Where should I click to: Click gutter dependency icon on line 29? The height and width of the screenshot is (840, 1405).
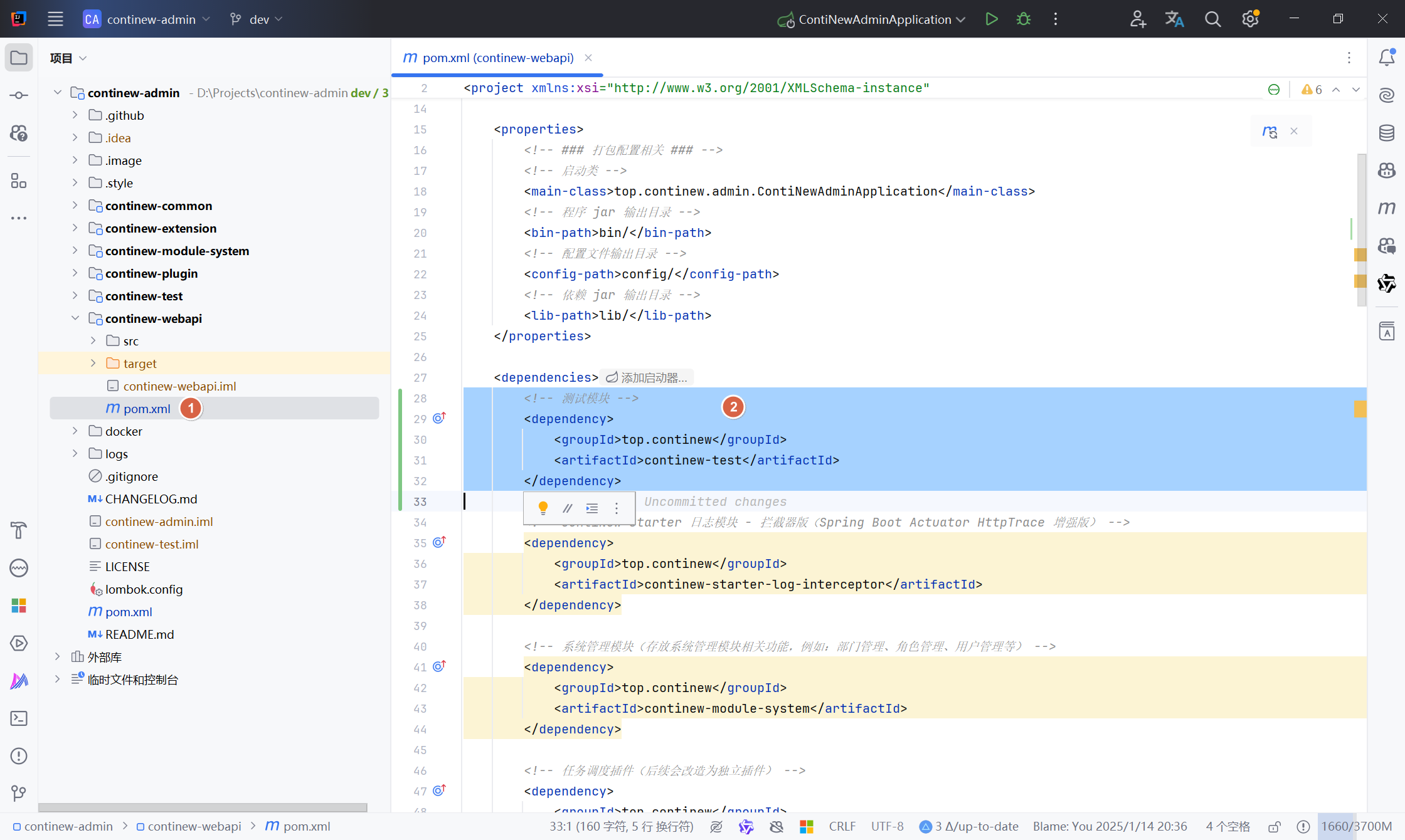(439, 418)
